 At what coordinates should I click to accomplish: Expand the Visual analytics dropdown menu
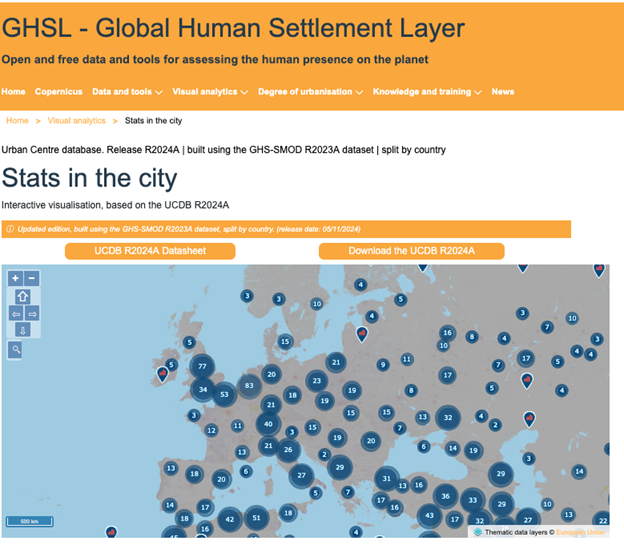210,92
